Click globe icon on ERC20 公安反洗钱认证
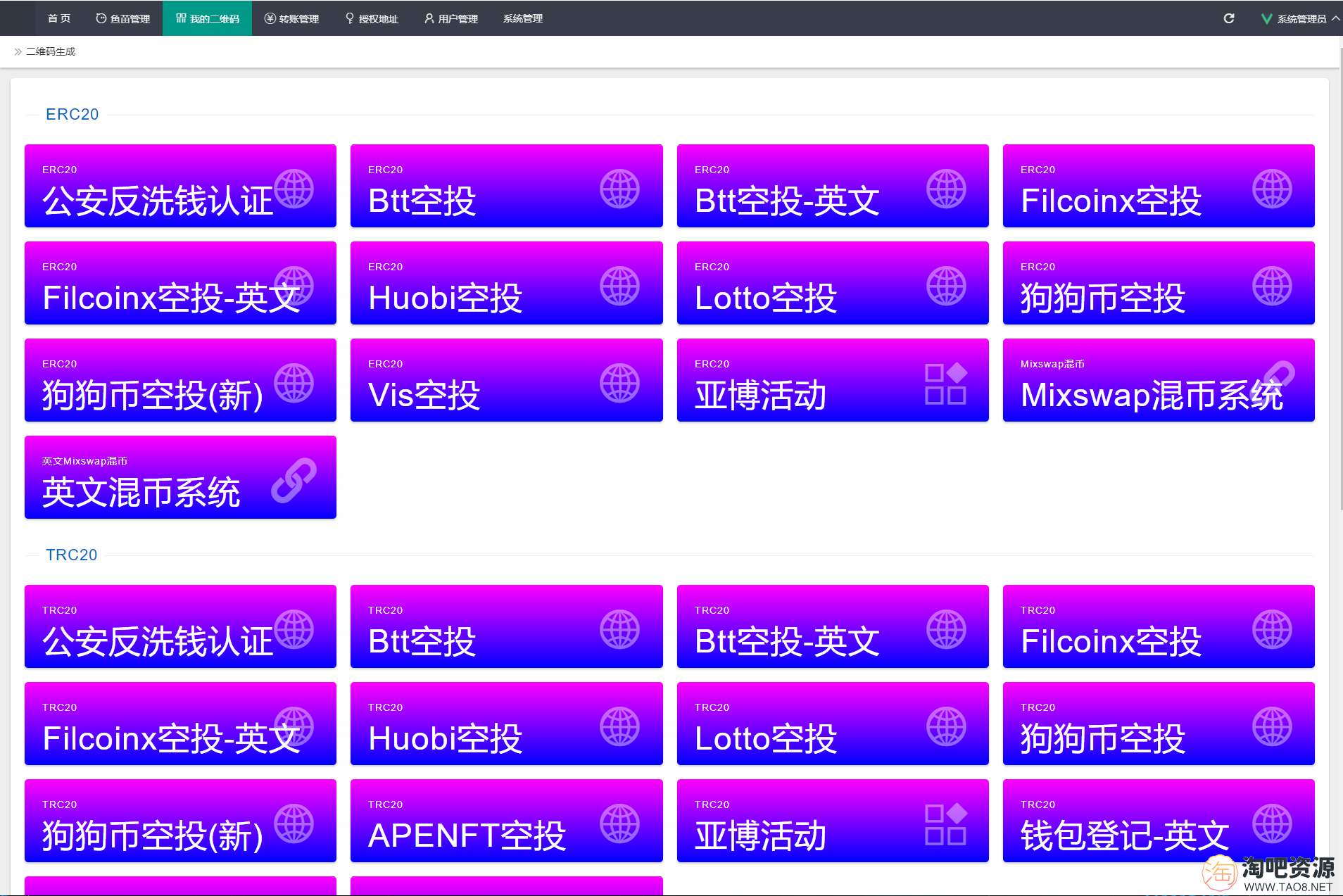This screenshot has height=896, width=1343. (294, 189)
